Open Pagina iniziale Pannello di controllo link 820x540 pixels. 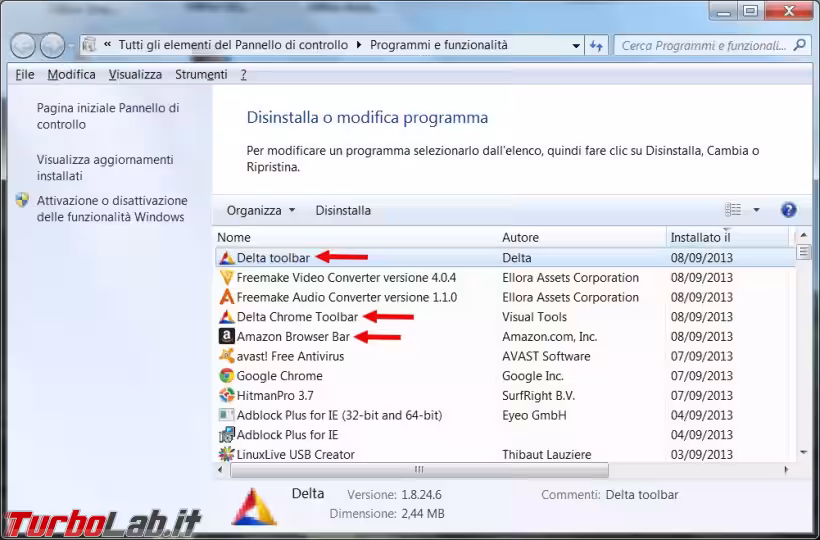pyautogui.click(x=108, y=116)
